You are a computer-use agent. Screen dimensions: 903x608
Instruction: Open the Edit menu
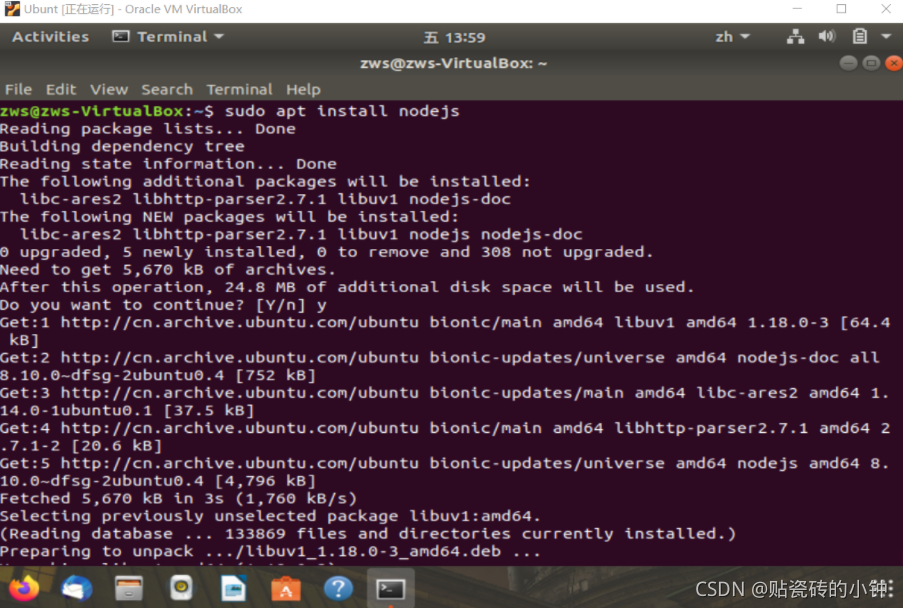(61, 90)
